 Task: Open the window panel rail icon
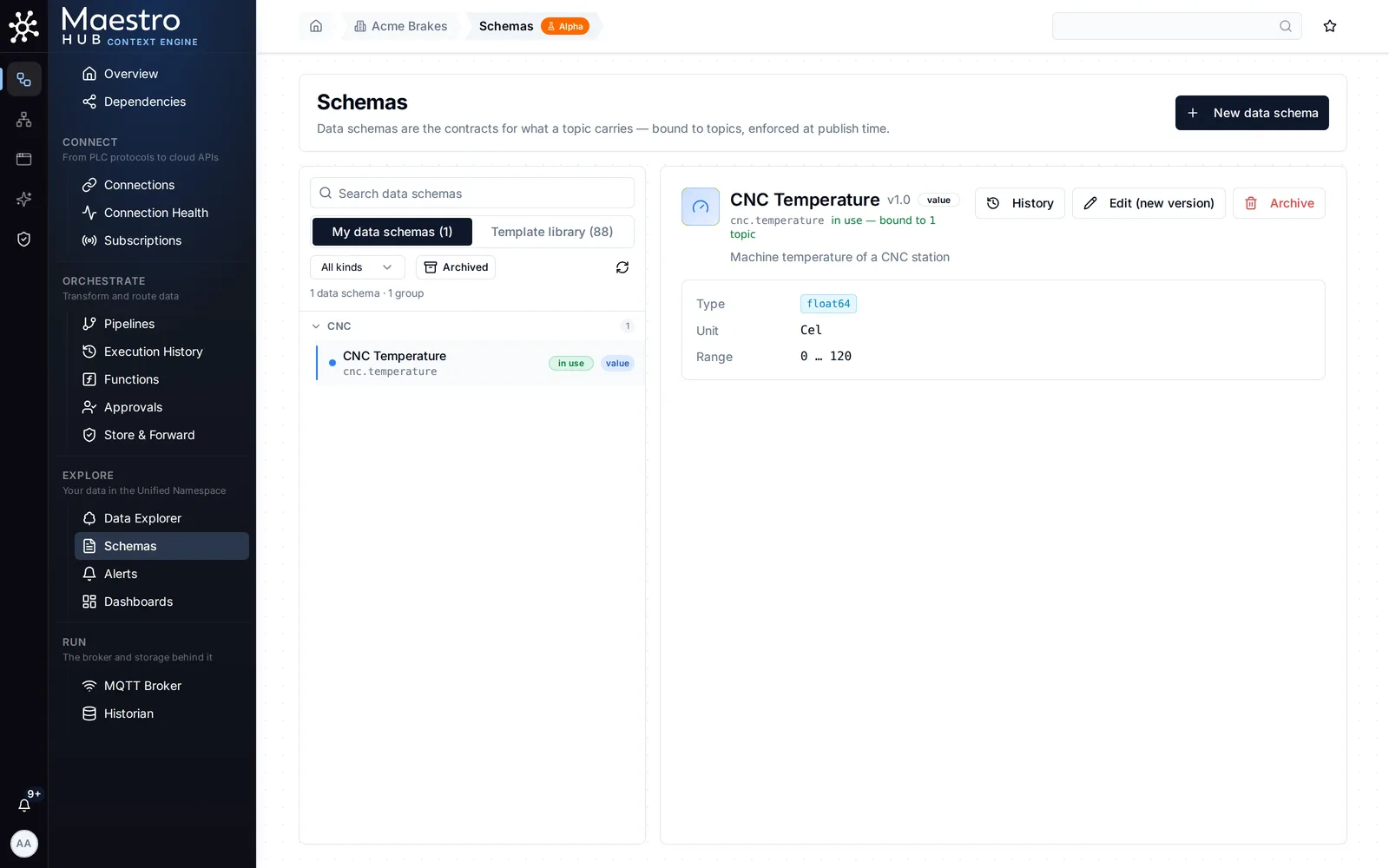coord(24,159)
